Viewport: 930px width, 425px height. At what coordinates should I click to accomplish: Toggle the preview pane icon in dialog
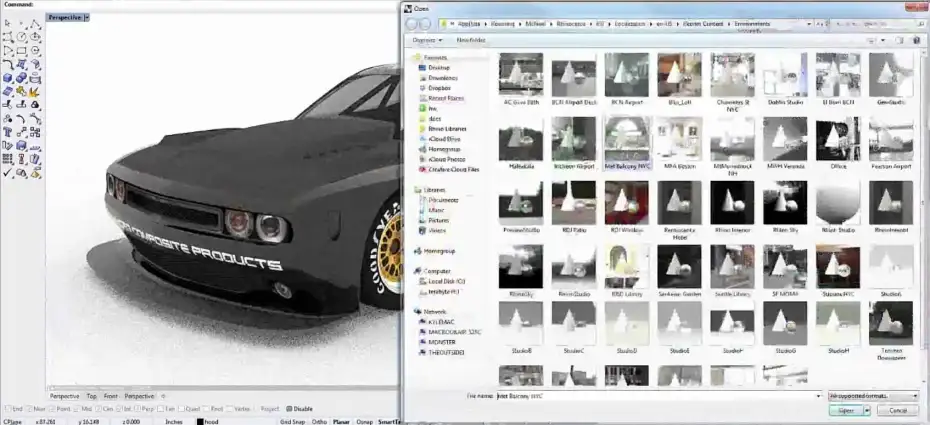click(900, 40)
